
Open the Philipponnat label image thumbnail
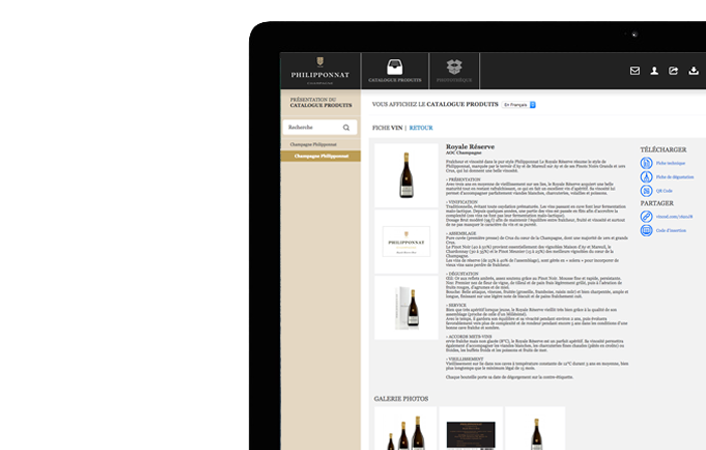406,241
